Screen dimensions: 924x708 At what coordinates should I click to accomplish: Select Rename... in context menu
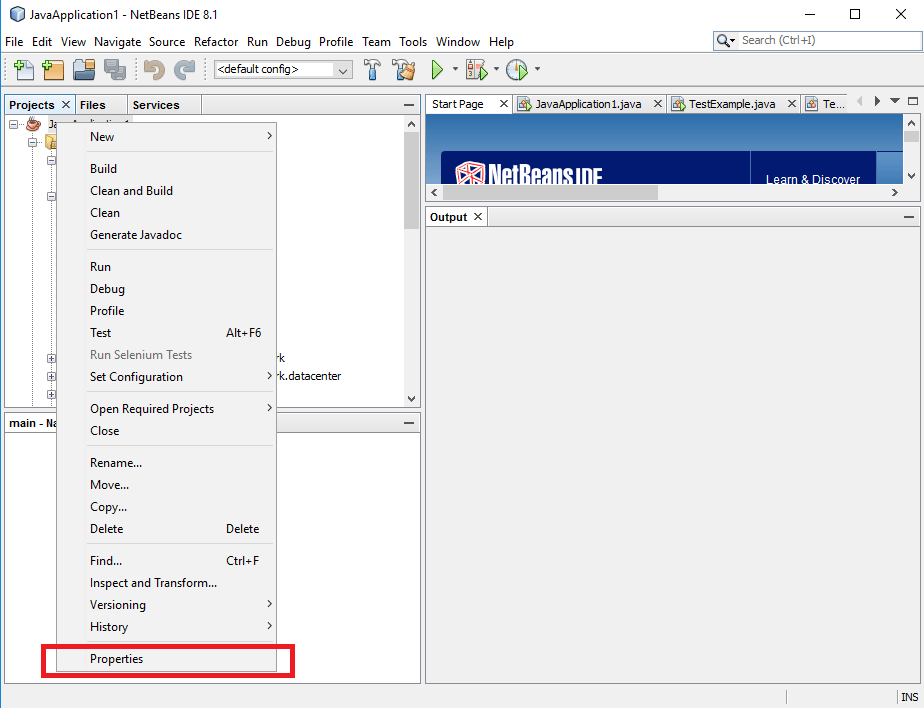pyautogui.click(x=167, y=463)
